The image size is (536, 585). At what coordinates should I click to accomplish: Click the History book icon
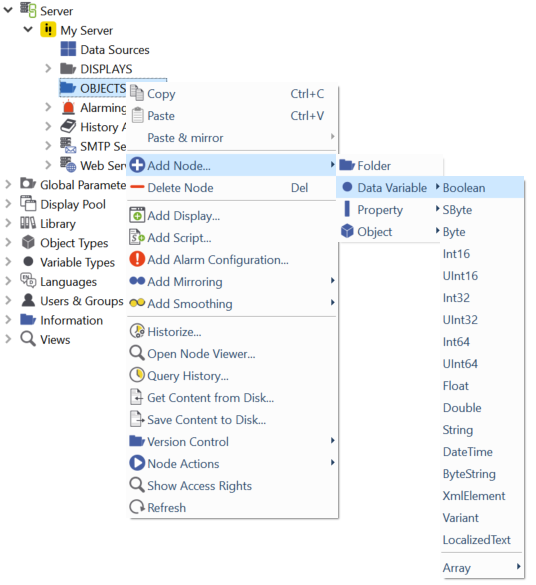68,126
